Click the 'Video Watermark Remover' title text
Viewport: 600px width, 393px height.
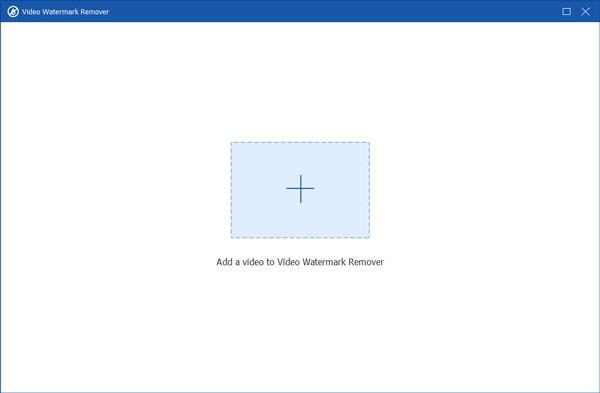pos(65,12)
